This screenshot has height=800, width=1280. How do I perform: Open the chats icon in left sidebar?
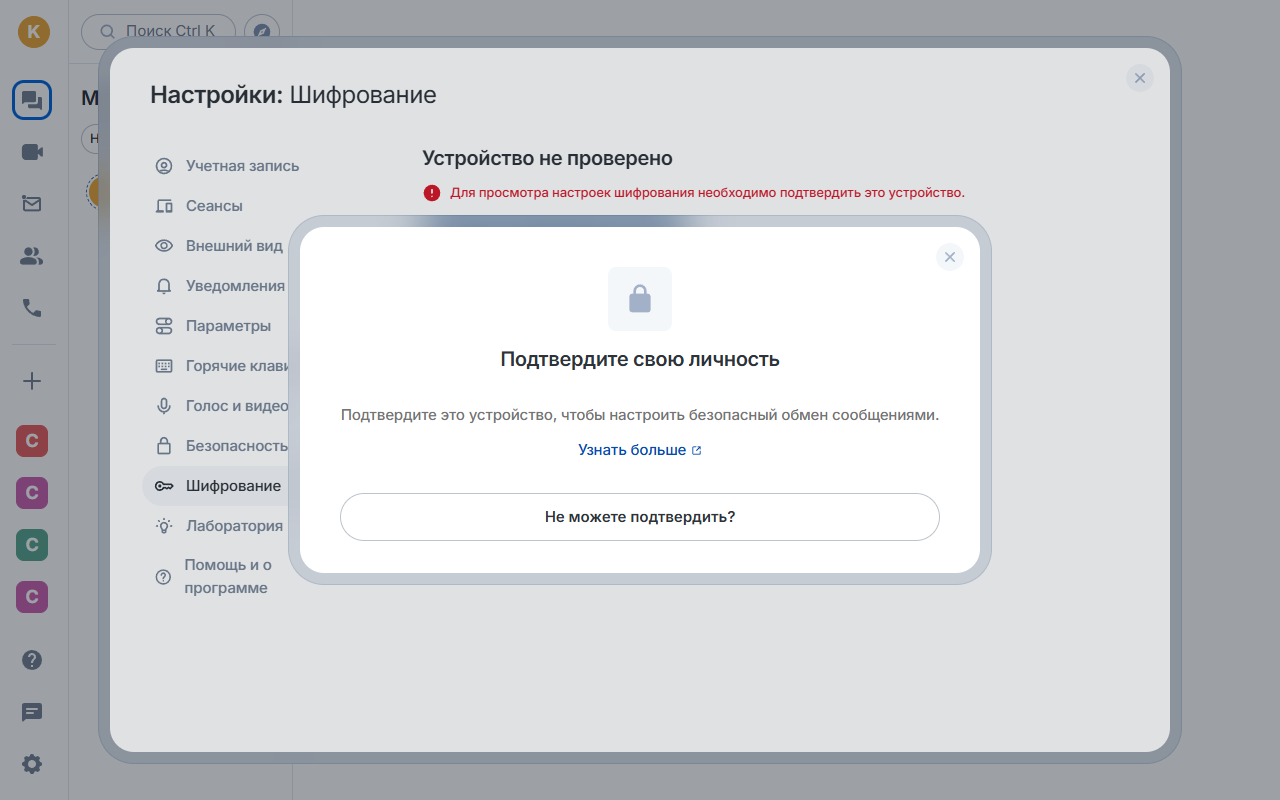tap(32, 100)
